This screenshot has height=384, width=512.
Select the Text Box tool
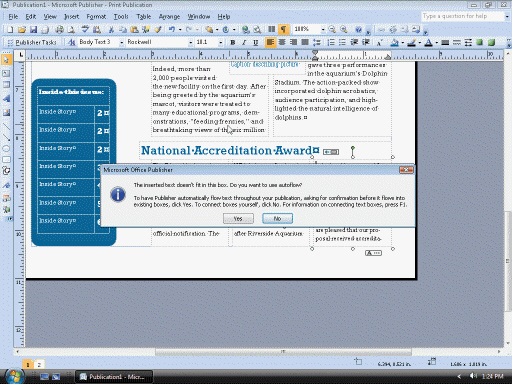6,73
